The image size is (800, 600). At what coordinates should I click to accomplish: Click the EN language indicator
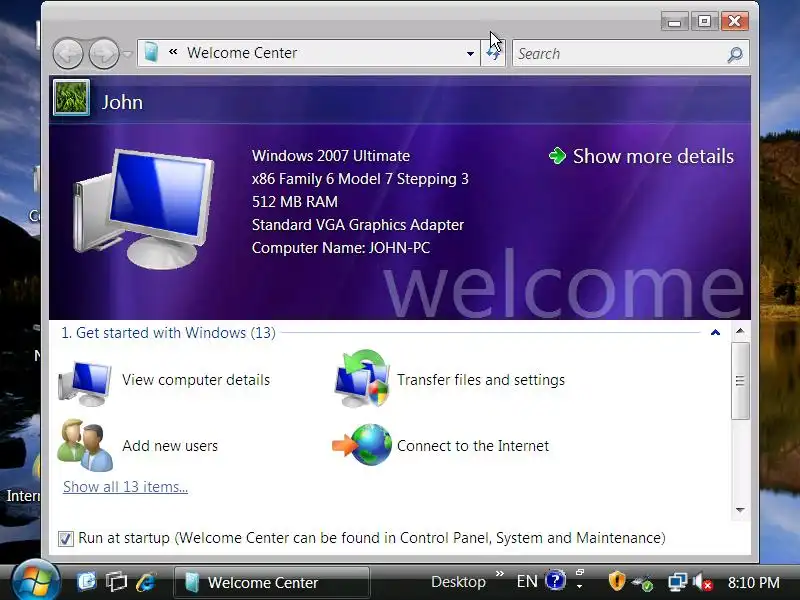527,582
